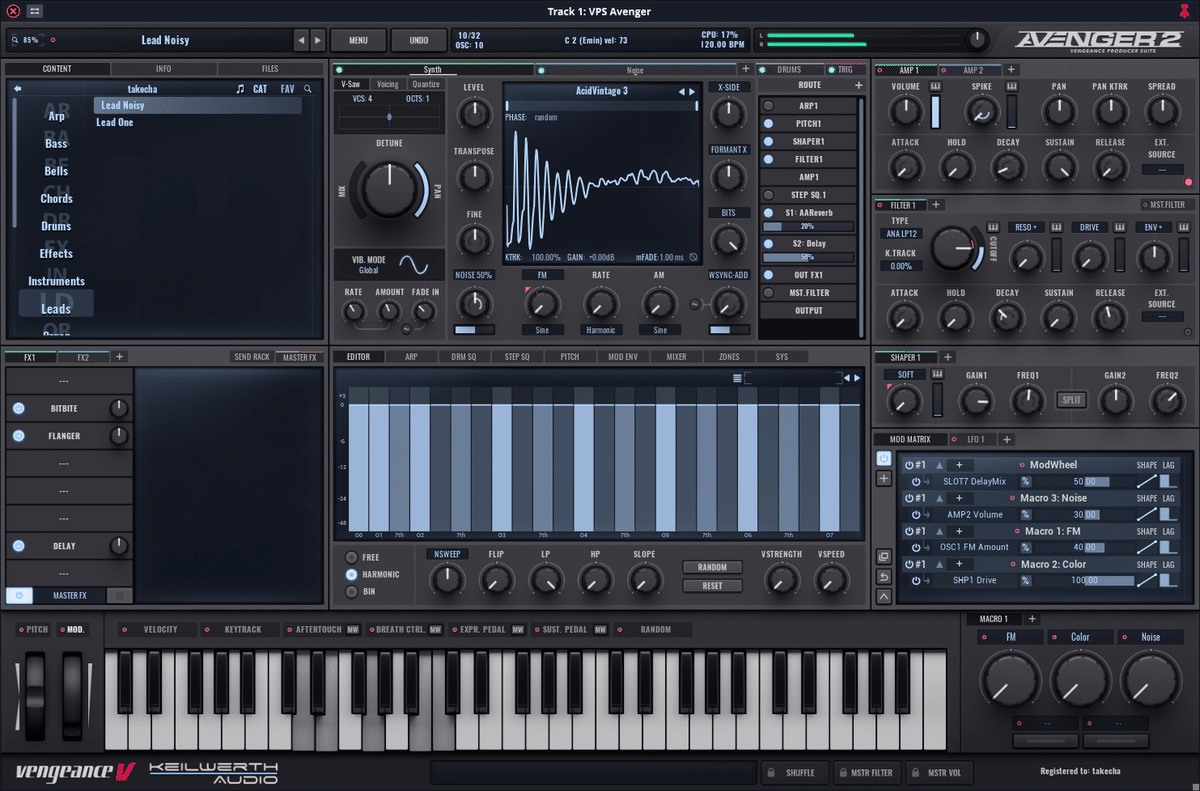
Task: Load the next preset with the right arrow
Action: pyautogui.click(x=318, y=40)
